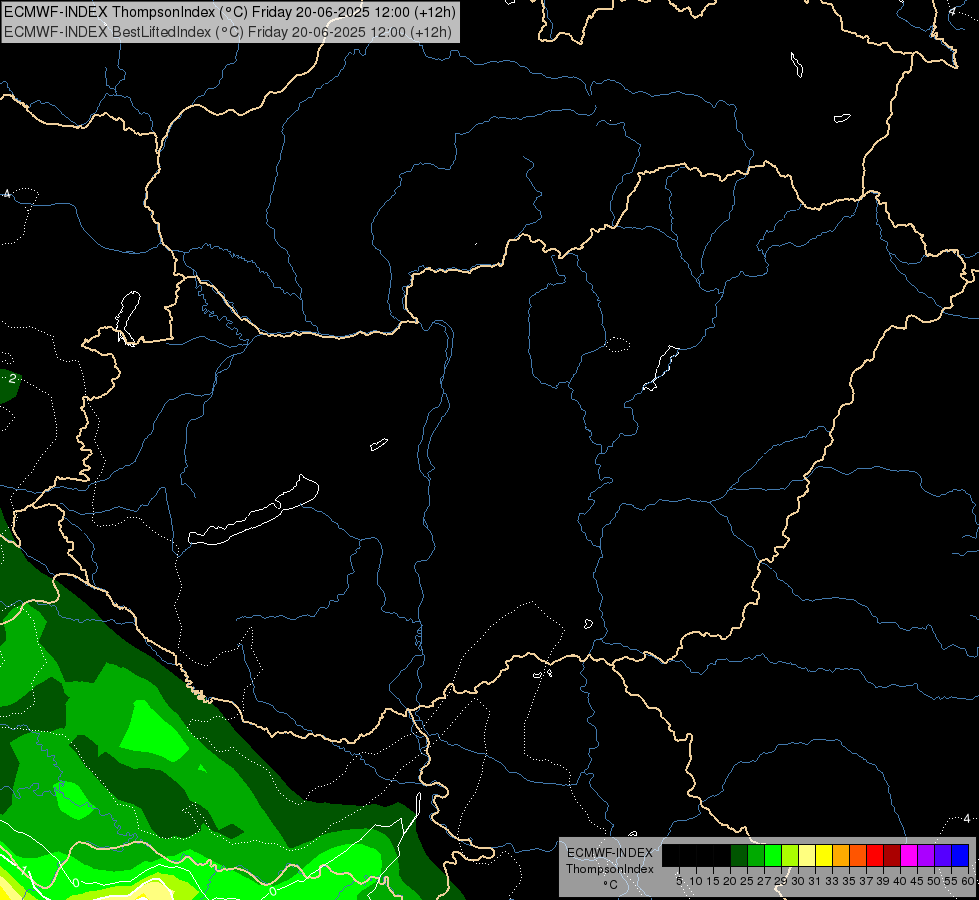Click the legend tick label 27
979x900 pixels.
click(x=764, y=881)
